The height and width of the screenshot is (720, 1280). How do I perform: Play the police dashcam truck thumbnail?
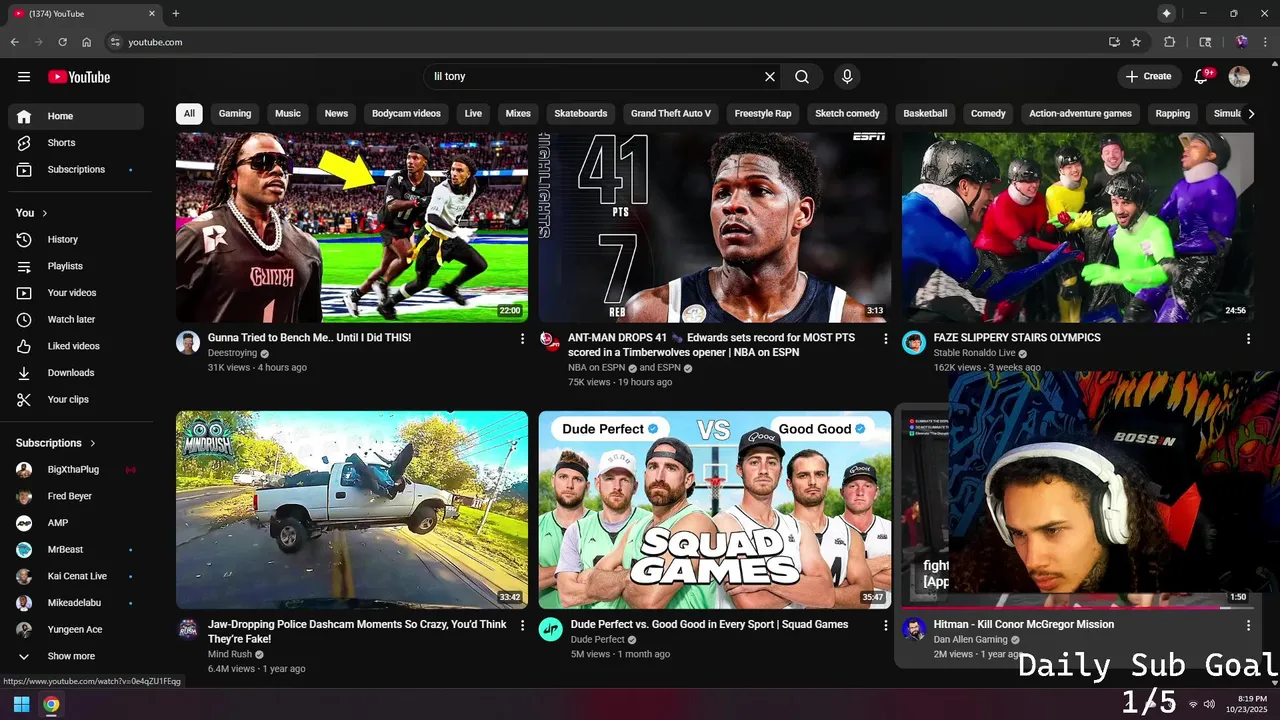352,510
